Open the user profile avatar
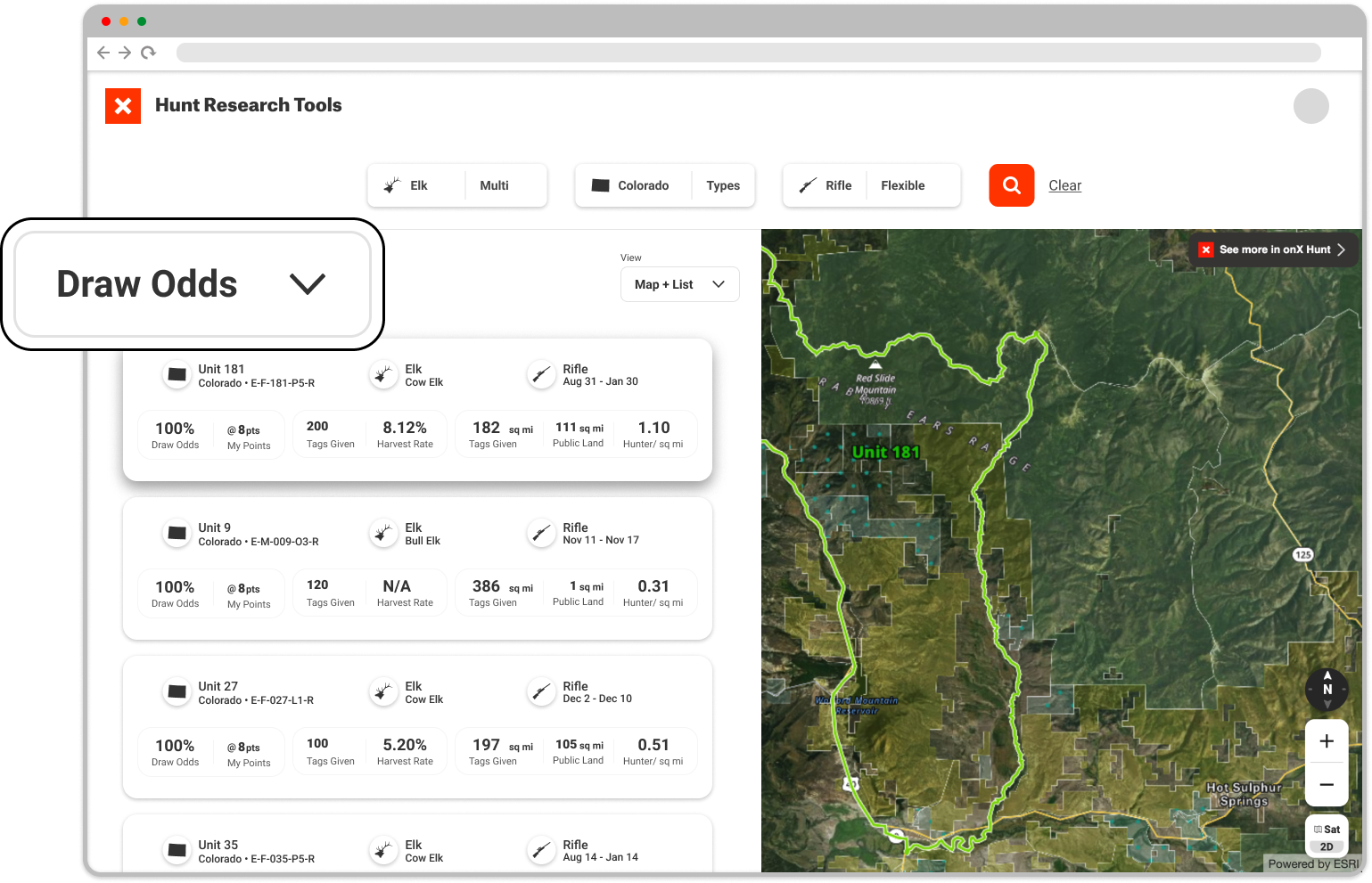1372x883 pixels. [x=1310, y=106]
